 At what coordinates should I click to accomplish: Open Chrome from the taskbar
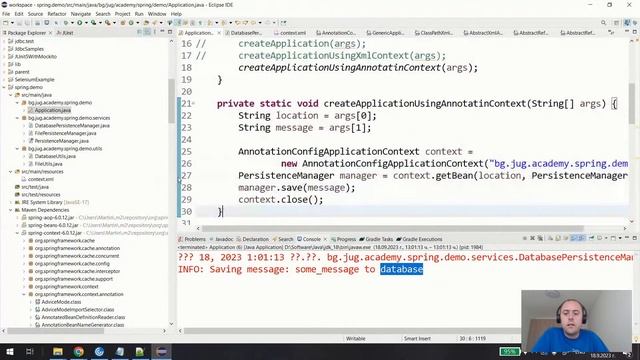click(x=79, y=351)
